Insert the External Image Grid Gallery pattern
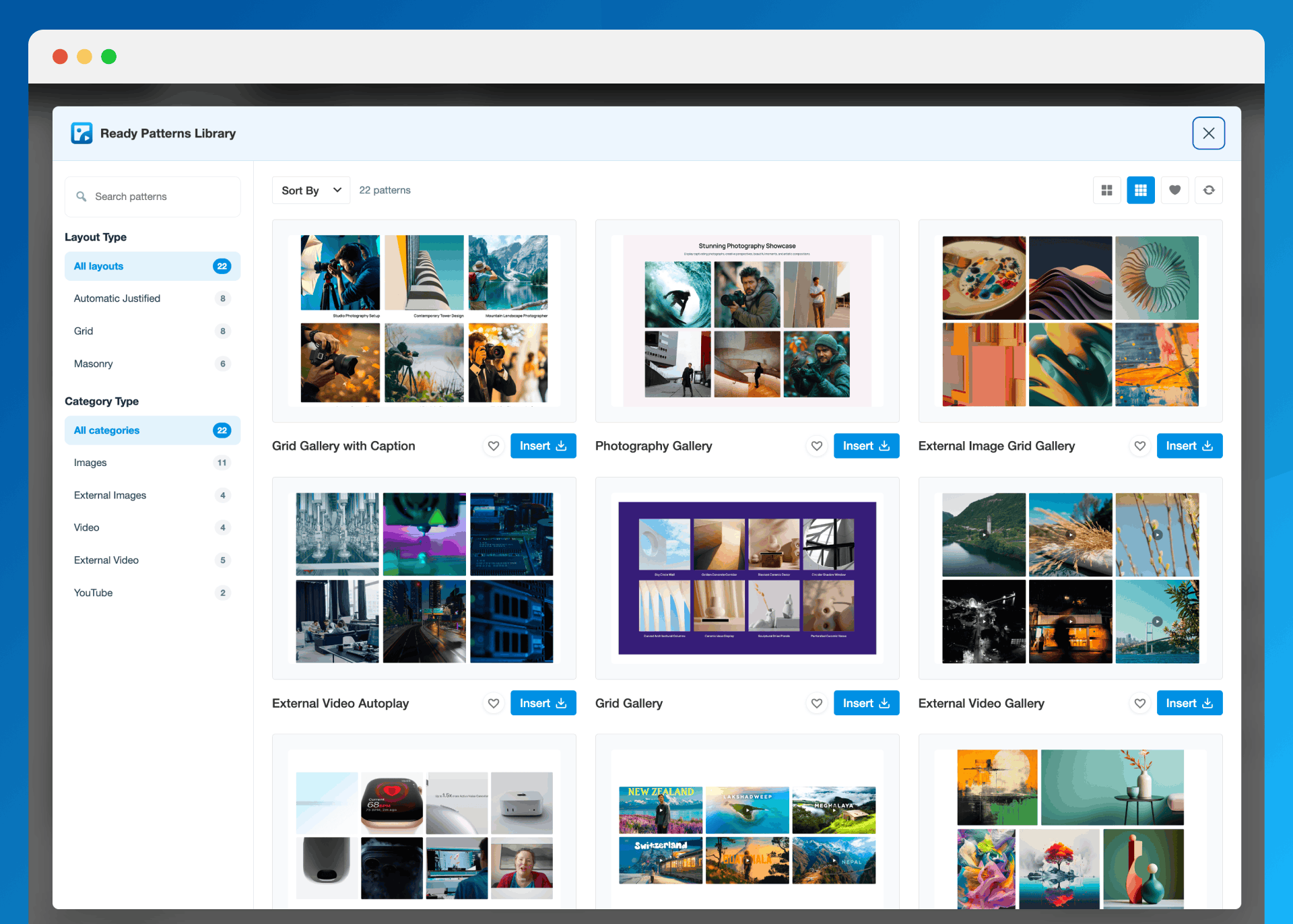This screenshot has width=1293, height=924. pos(1189,446)
